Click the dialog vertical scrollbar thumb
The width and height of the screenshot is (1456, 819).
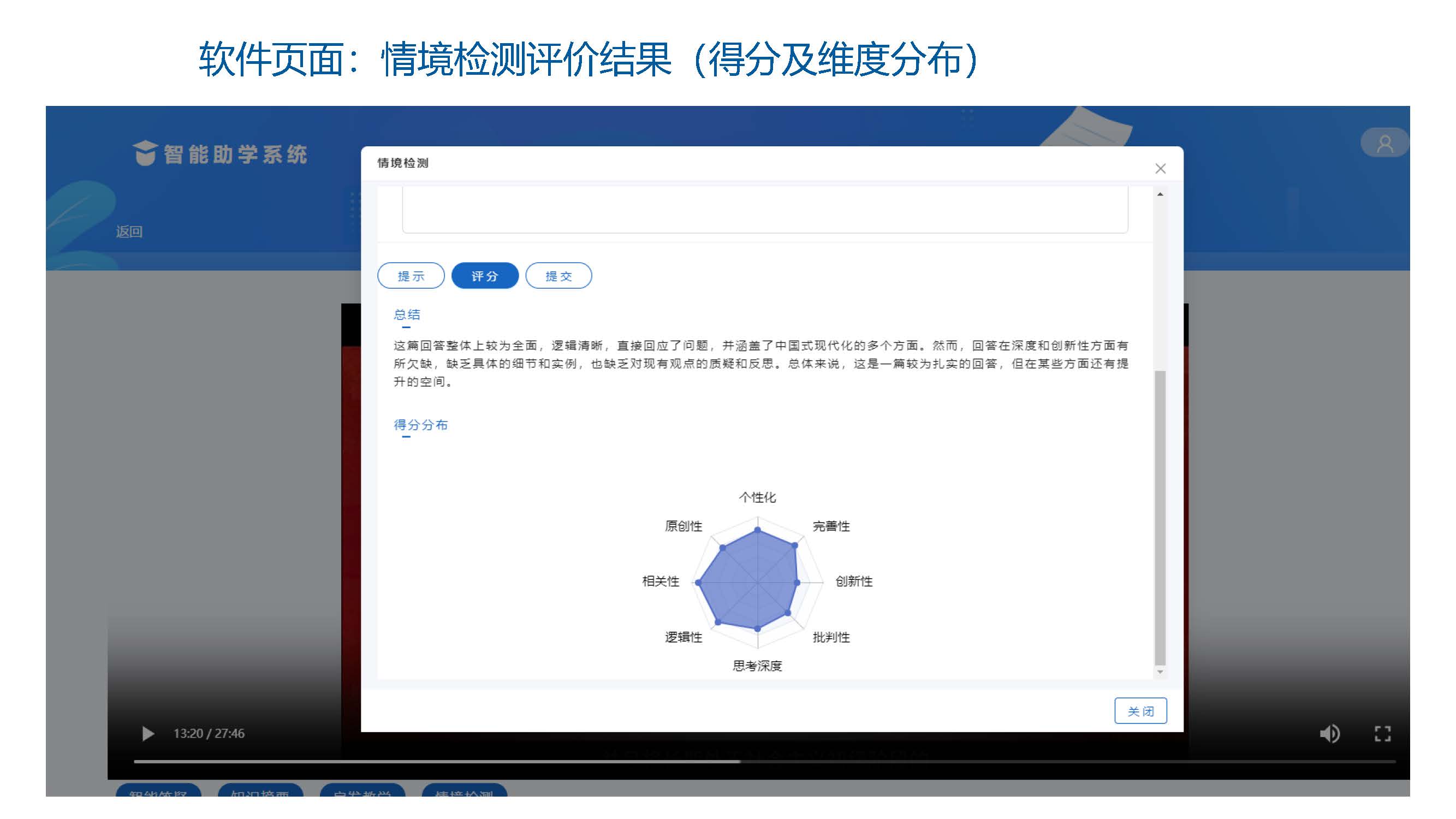tap(1160, 518)
